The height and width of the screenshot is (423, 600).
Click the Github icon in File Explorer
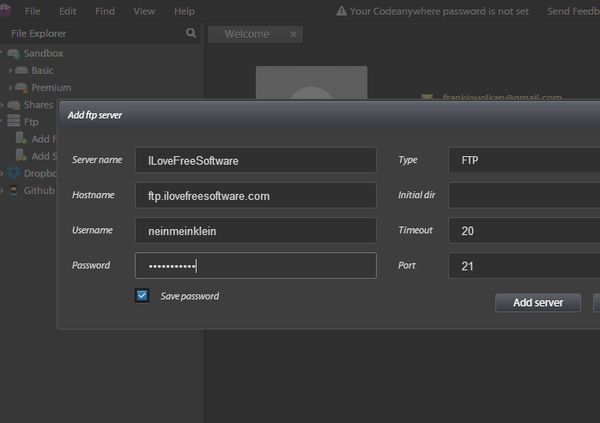(x=14, y=189)
